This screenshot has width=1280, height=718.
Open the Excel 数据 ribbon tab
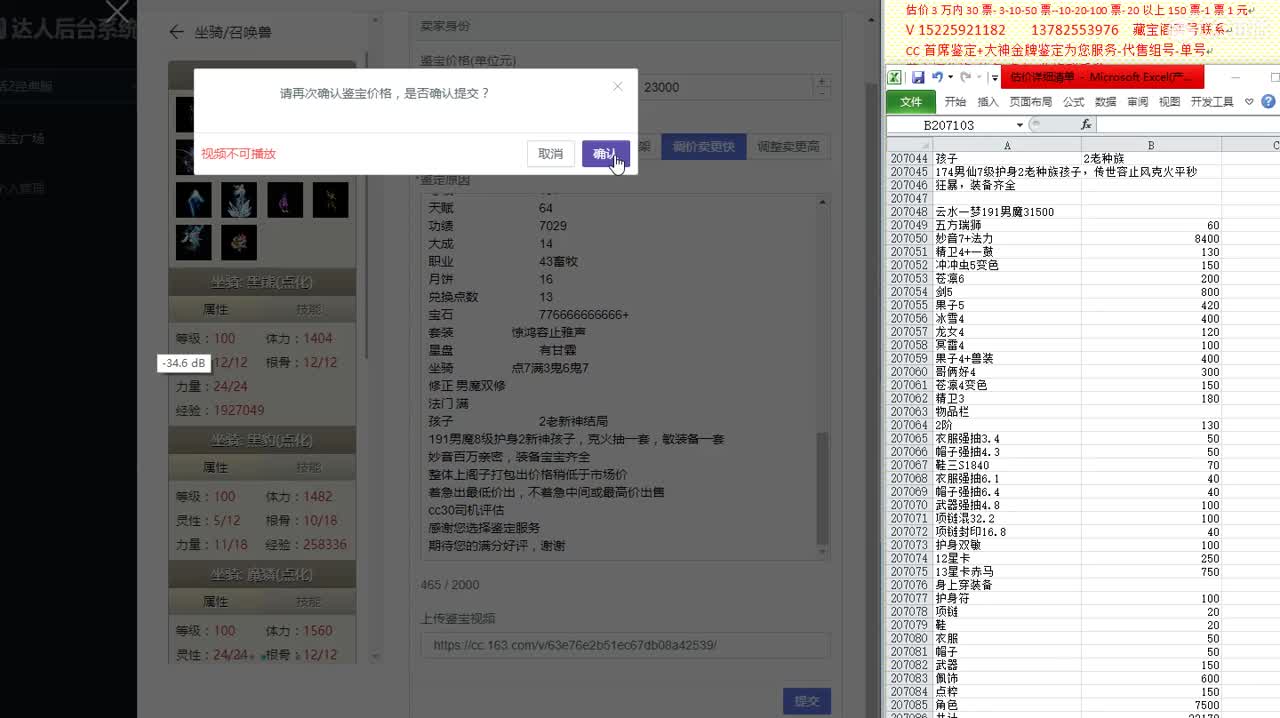coord(1105,102)
